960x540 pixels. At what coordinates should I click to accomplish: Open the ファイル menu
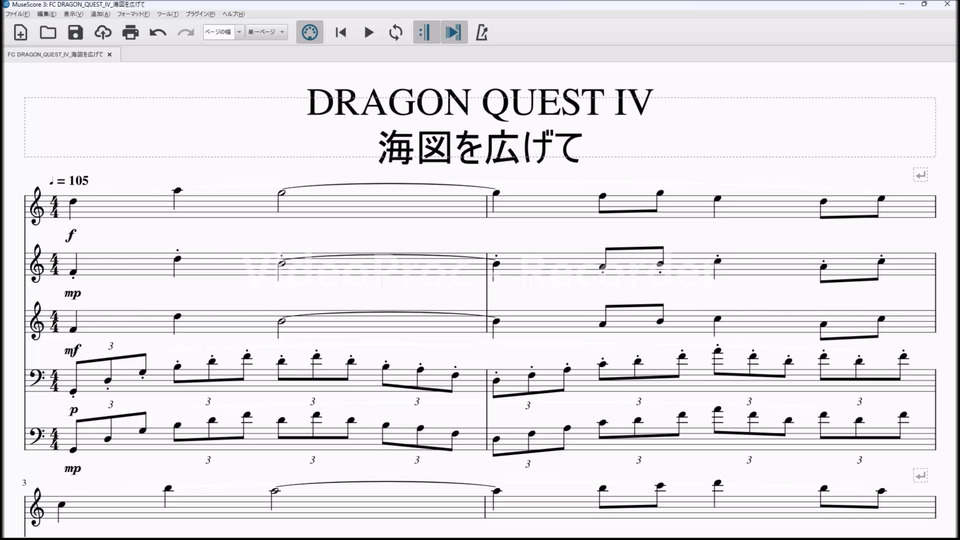pos(17,14)
